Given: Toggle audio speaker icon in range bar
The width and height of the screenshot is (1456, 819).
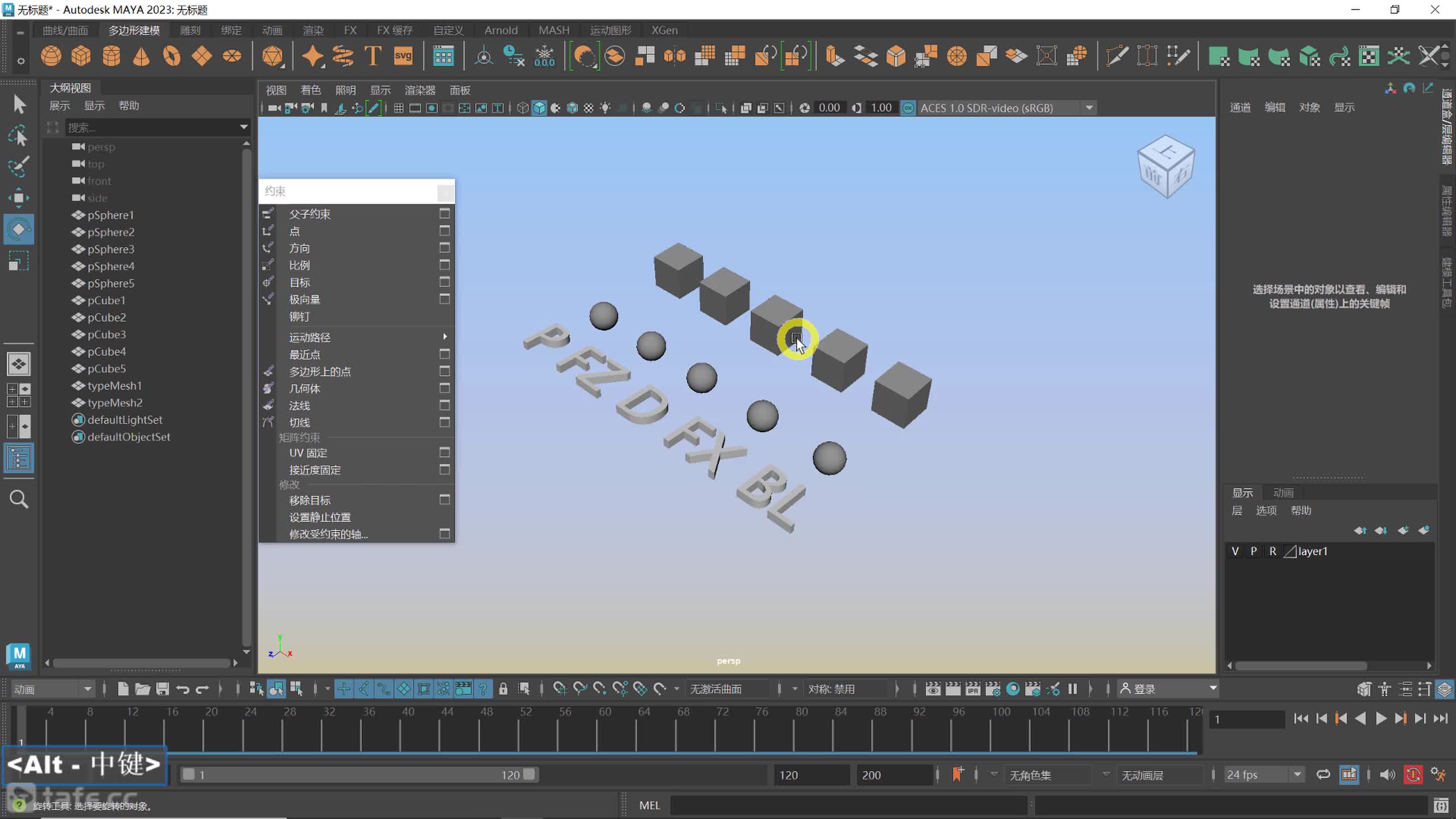Looking at the screenshot, I should click(x=1388, y=775).
